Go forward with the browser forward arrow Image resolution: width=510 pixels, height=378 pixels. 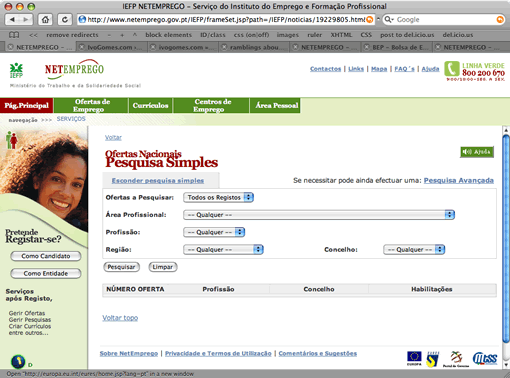pyautogui.click(x=26, y=20)
